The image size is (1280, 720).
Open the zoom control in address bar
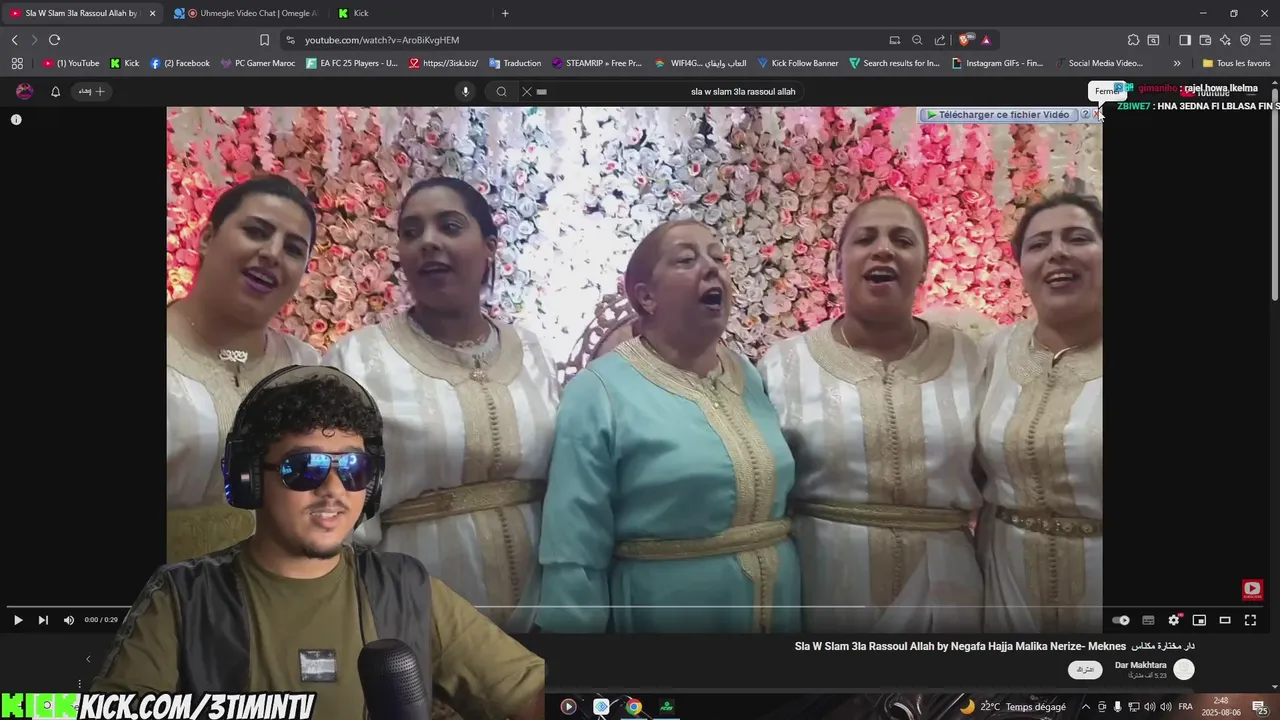917,40
